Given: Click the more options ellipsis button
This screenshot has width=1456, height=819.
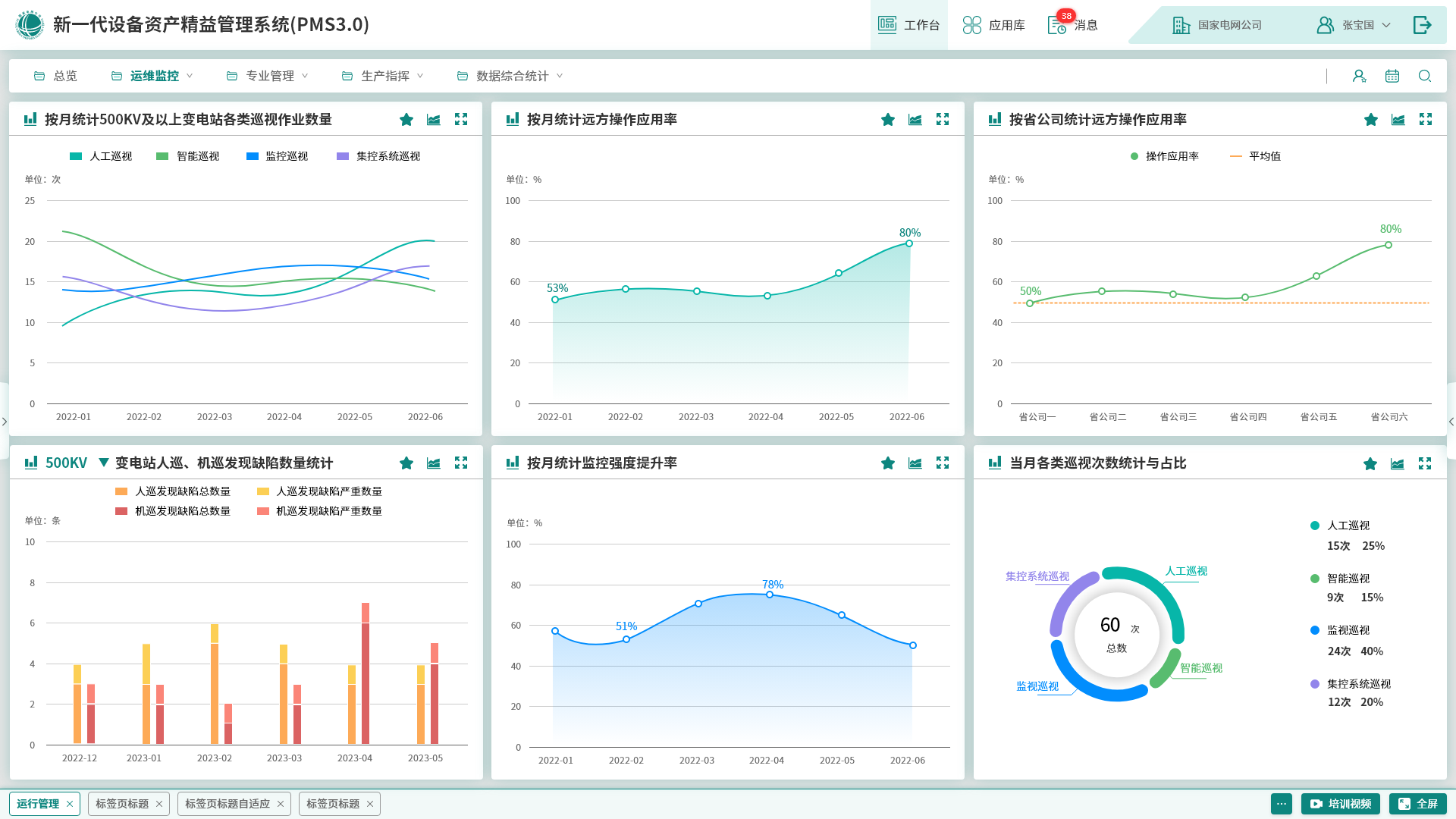Looking at the screenshot, I should [x=1282, y=804].
